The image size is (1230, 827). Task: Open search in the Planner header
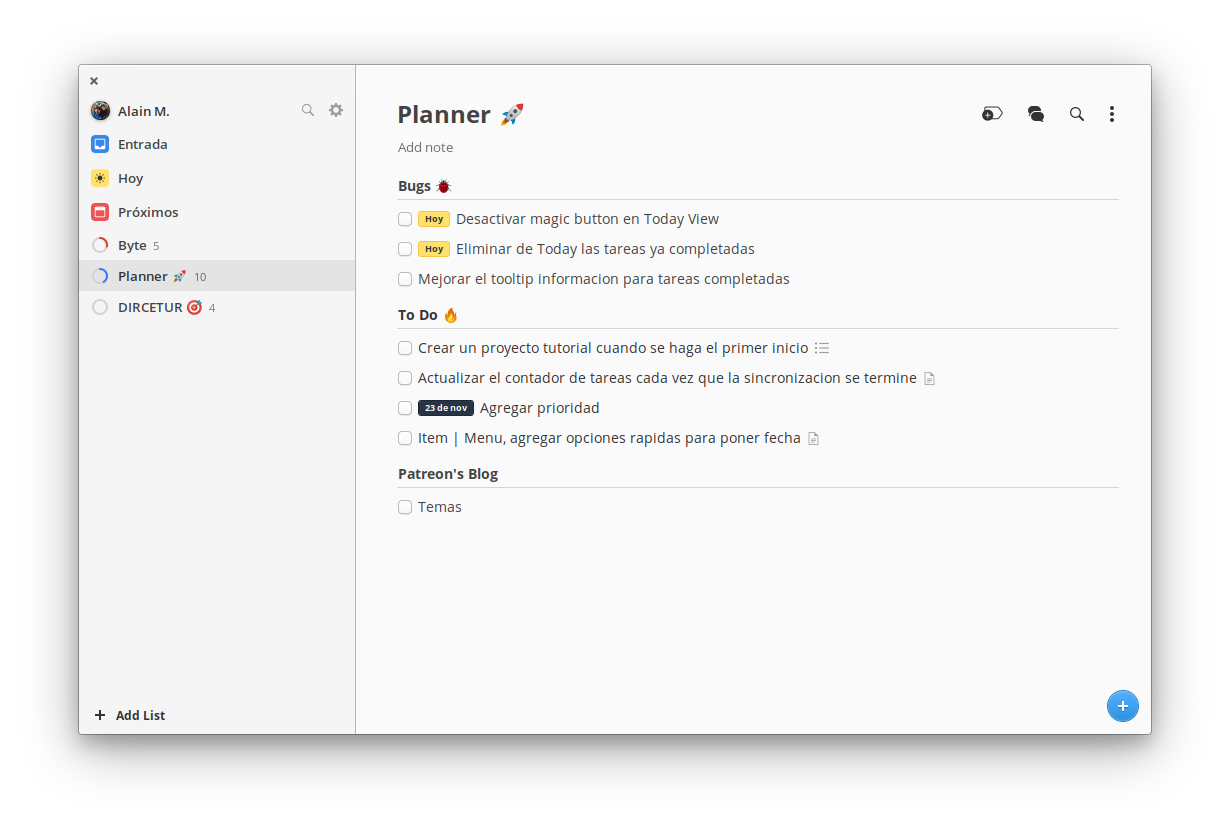[1077, 114]
